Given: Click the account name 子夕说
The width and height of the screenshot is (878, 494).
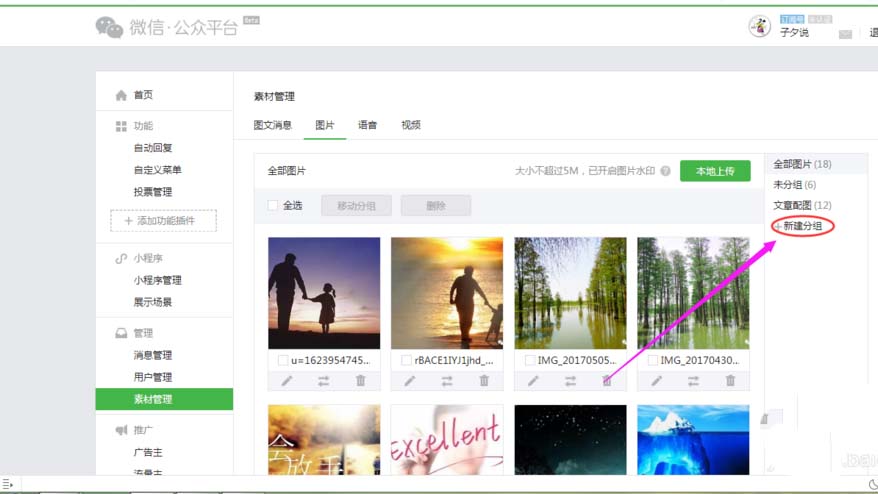Looking at the screenshot, I should 795,32.
